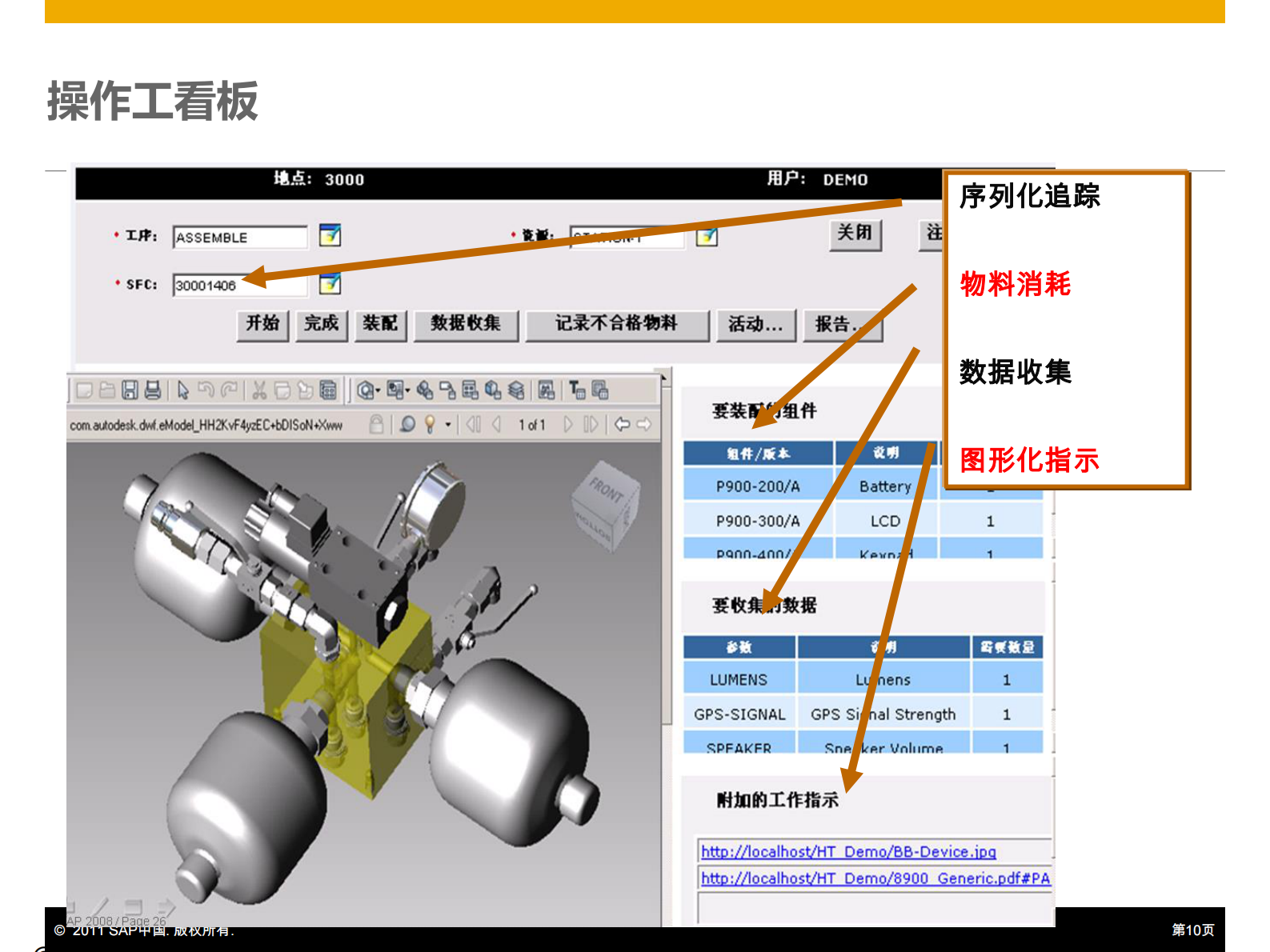The width and height of the screenshot is (1270, 952).
Task: Open the dropdown arrow beside the light bulb icon
Action: [448, 425]
